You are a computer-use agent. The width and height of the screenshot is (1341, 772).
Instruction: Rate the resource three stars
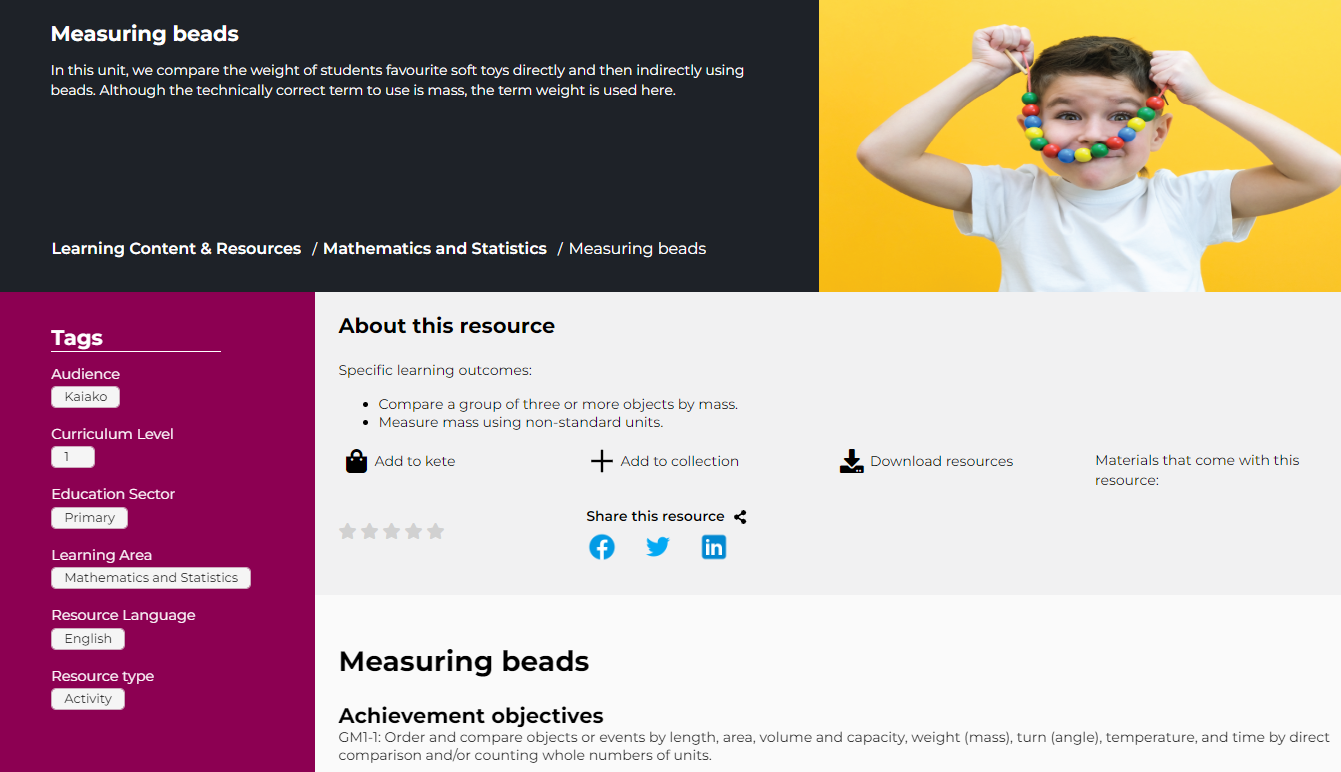392,531
